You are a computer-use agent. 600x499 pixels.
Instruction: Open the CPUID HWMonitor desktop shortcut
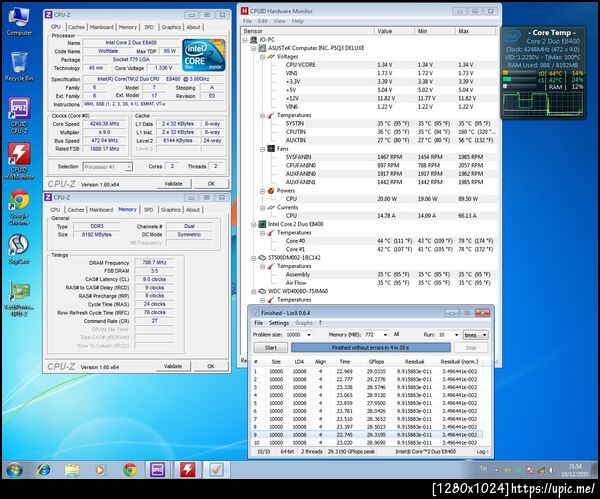point(19,161)
